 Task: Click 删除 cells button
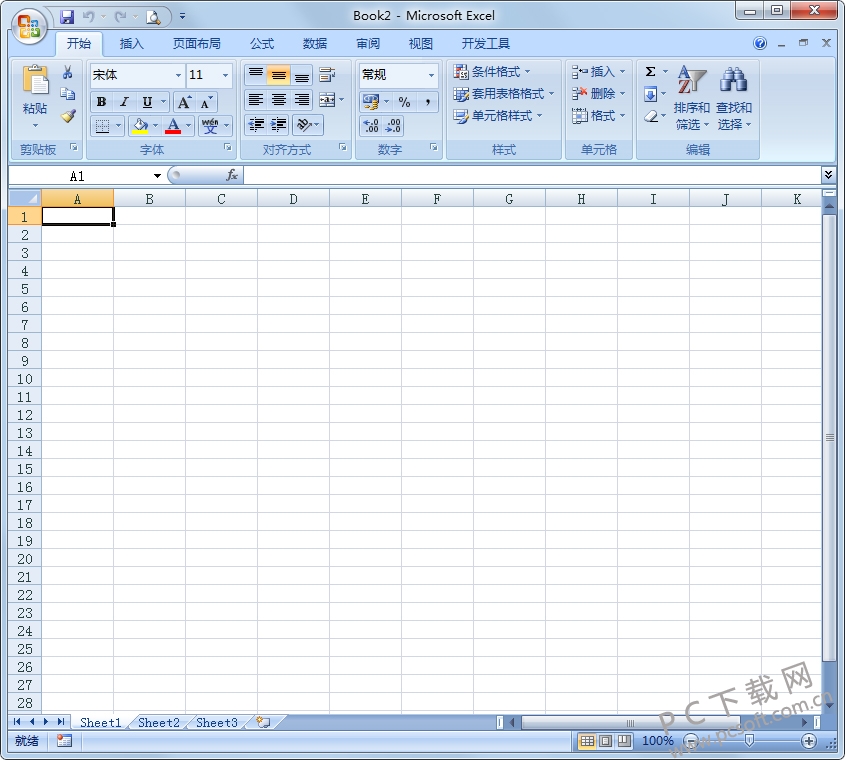coord(598,94)
